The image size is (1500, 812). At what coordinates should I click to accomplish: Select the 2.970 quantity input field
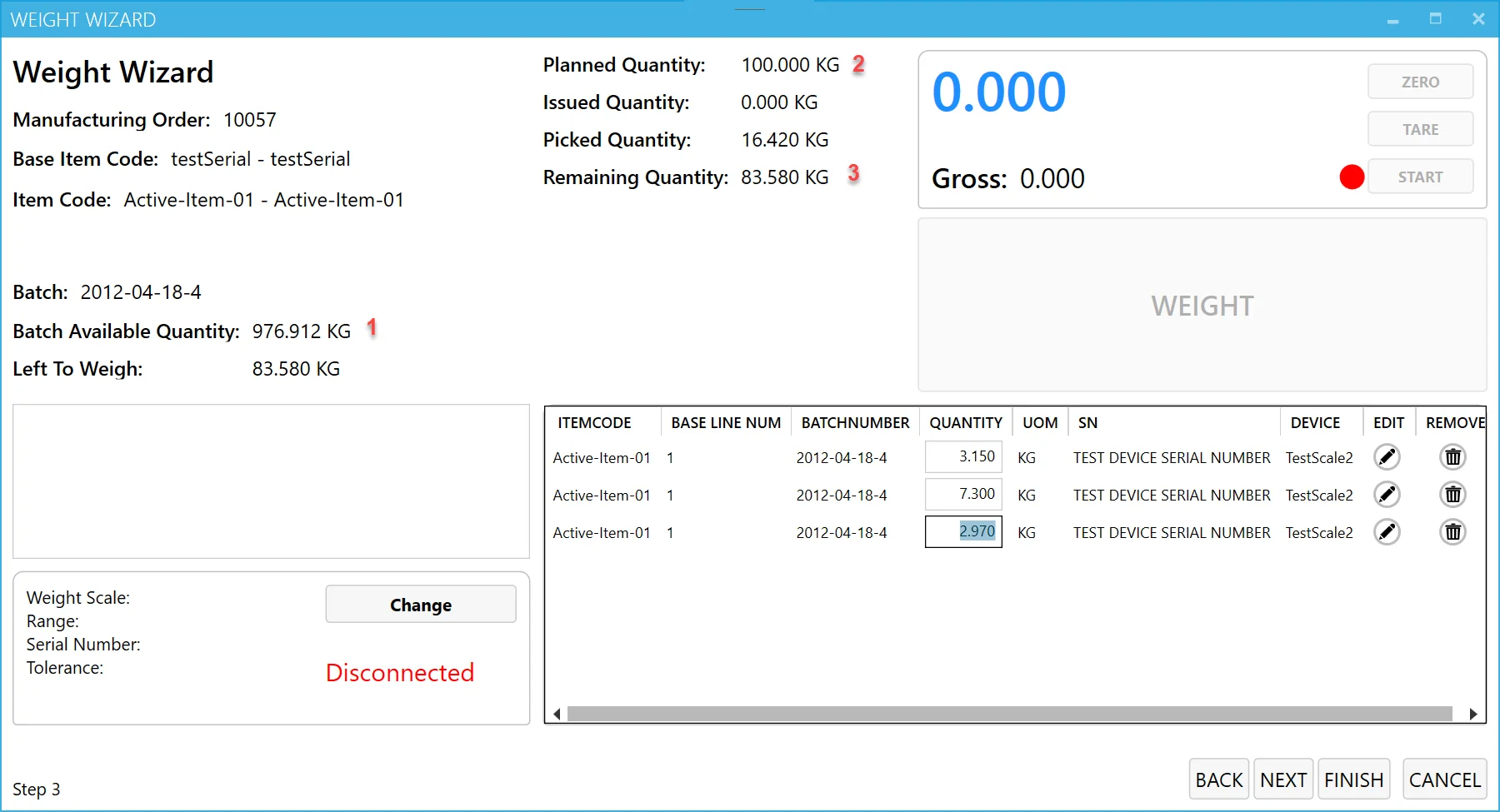point(963,531)
